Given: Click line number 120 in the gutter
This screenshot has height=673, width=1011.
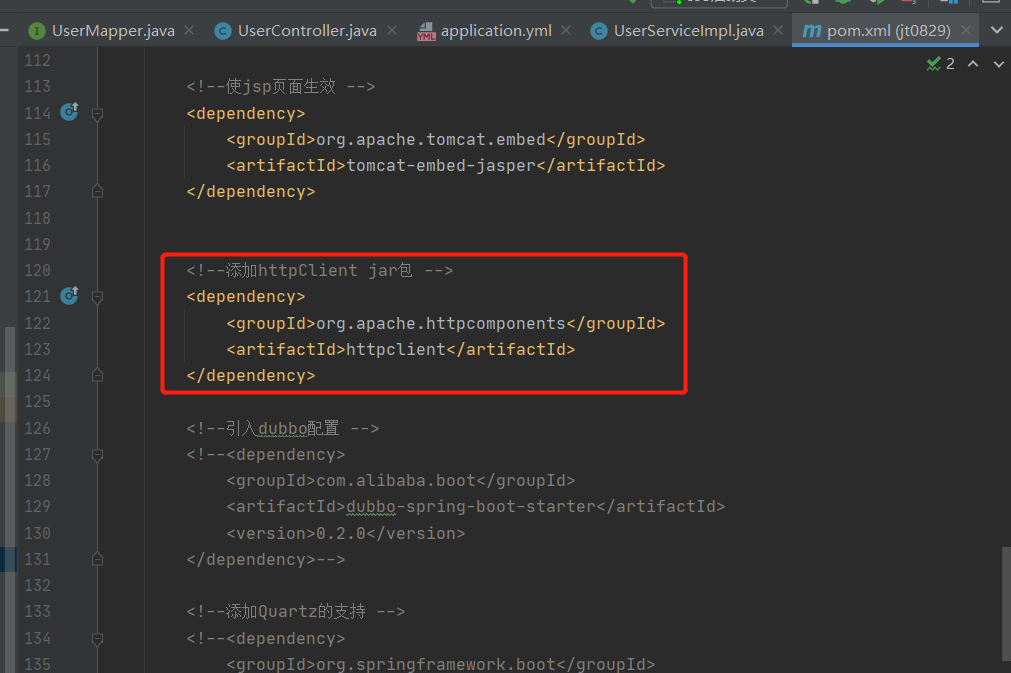Looking at the screenshot, I should pos(37,270).
